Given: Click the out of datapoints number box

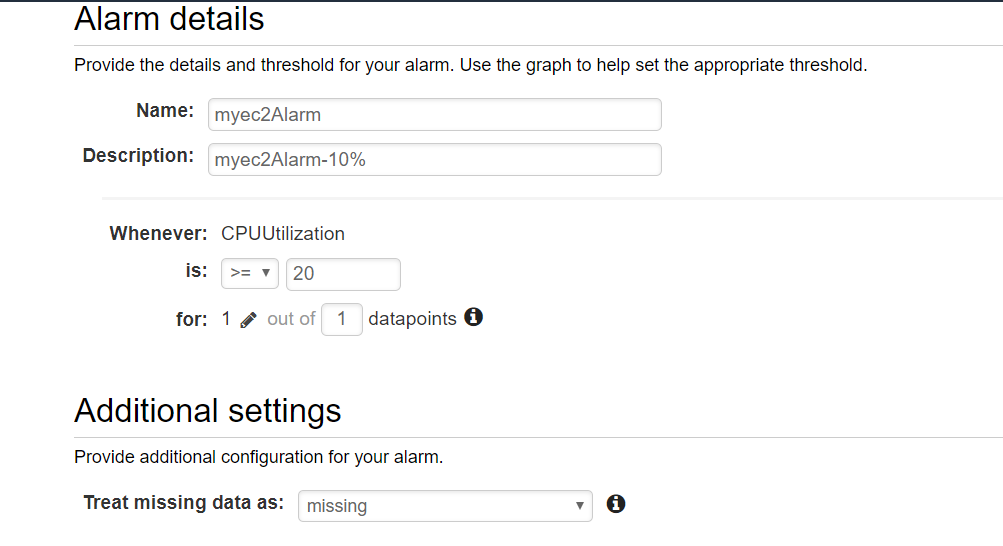Looking at the screenshot, I should (x=342, y=319).
